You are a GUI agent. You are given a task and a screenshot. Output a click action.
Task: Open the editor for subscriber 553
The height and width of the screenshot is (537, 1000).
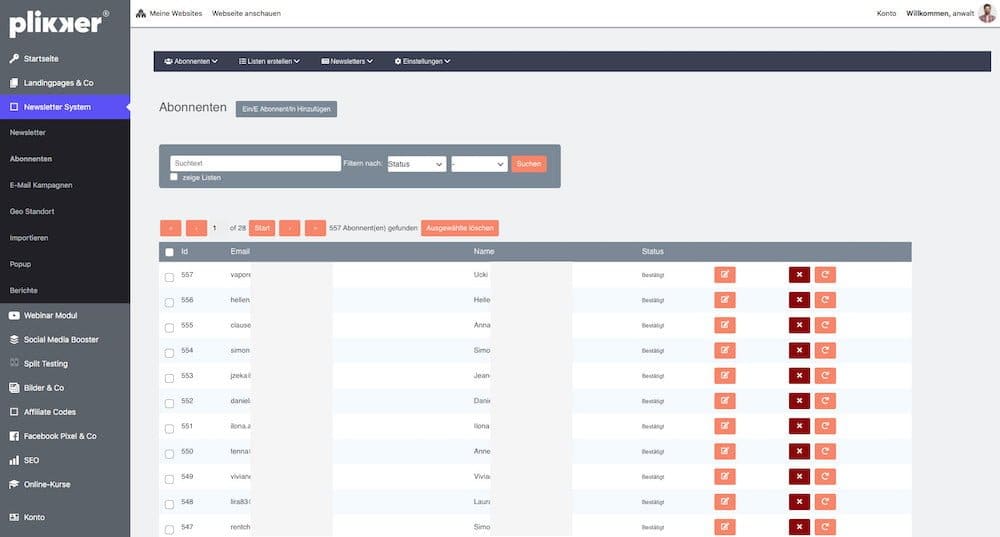724,376
